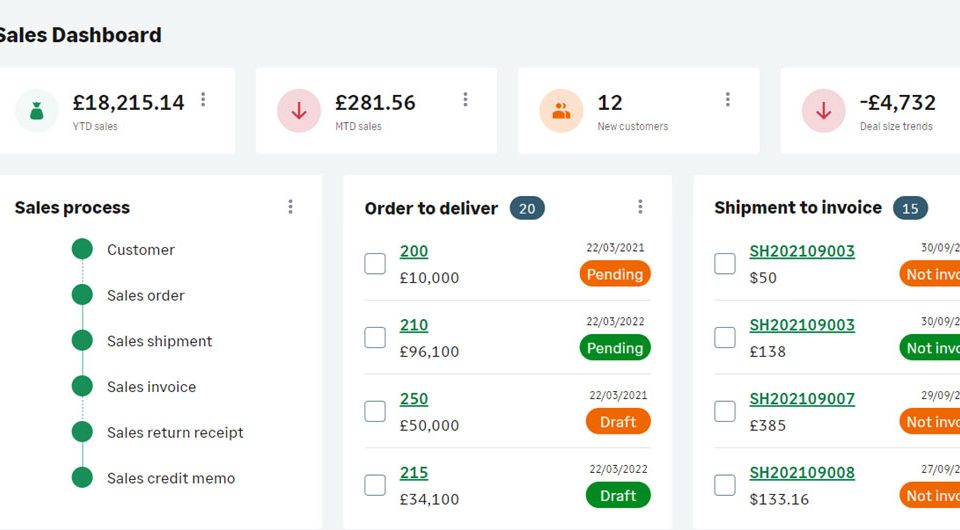The height and width of the screenshot is (530, 960).
Task: Open the Order to deliver panel options
Action: 640,207
